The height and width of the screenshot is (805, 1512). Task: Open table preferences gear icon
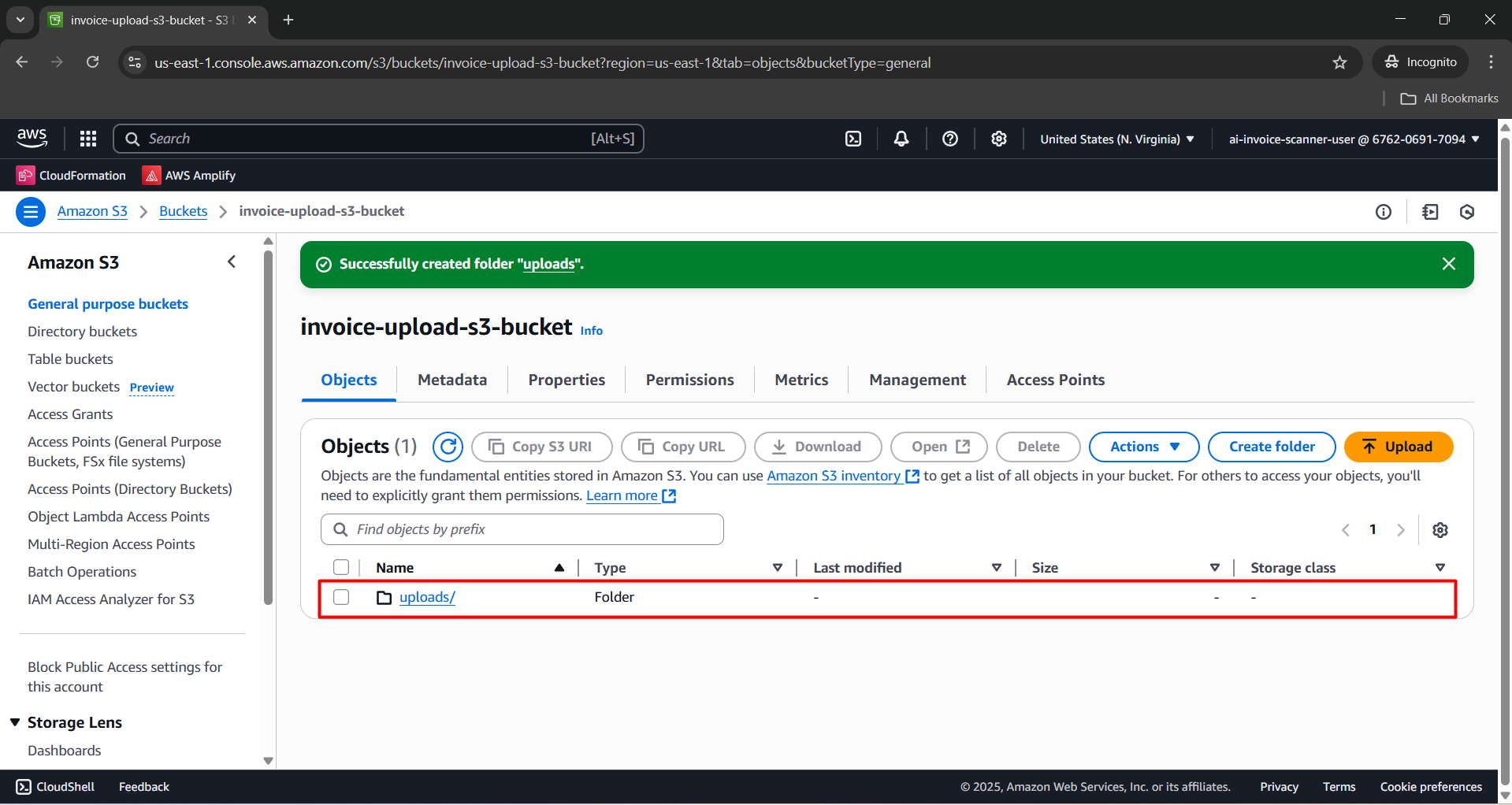[1440, 530]
